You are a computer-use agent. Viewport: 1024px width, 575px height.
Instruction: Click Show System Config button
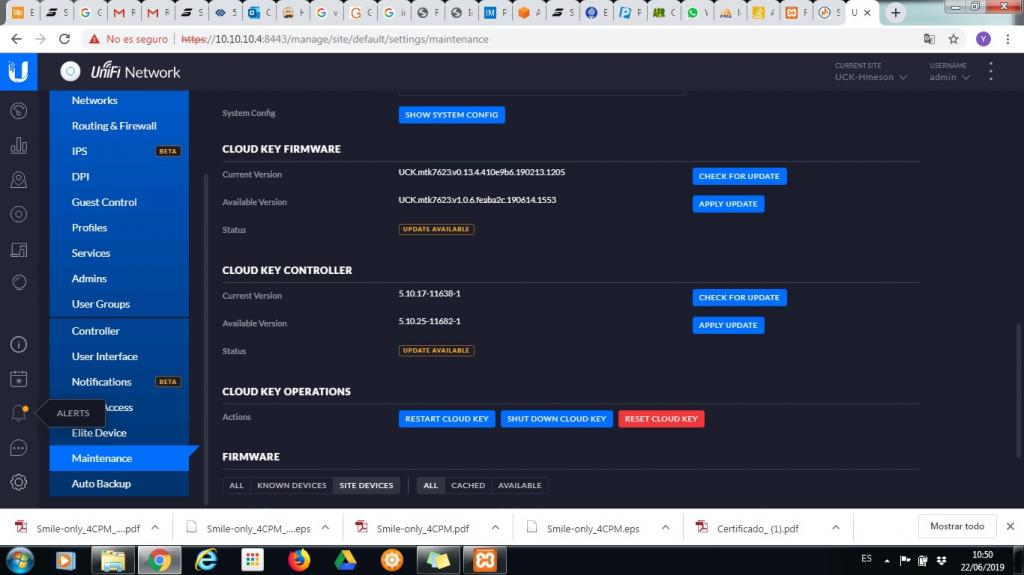click(x=451, y=115)
